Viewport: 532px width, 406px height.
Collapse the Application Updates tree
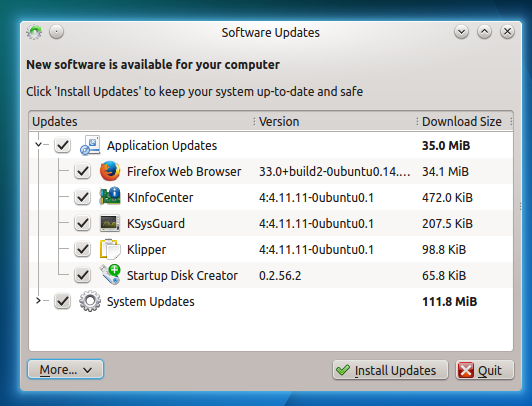tap(38, 145)
